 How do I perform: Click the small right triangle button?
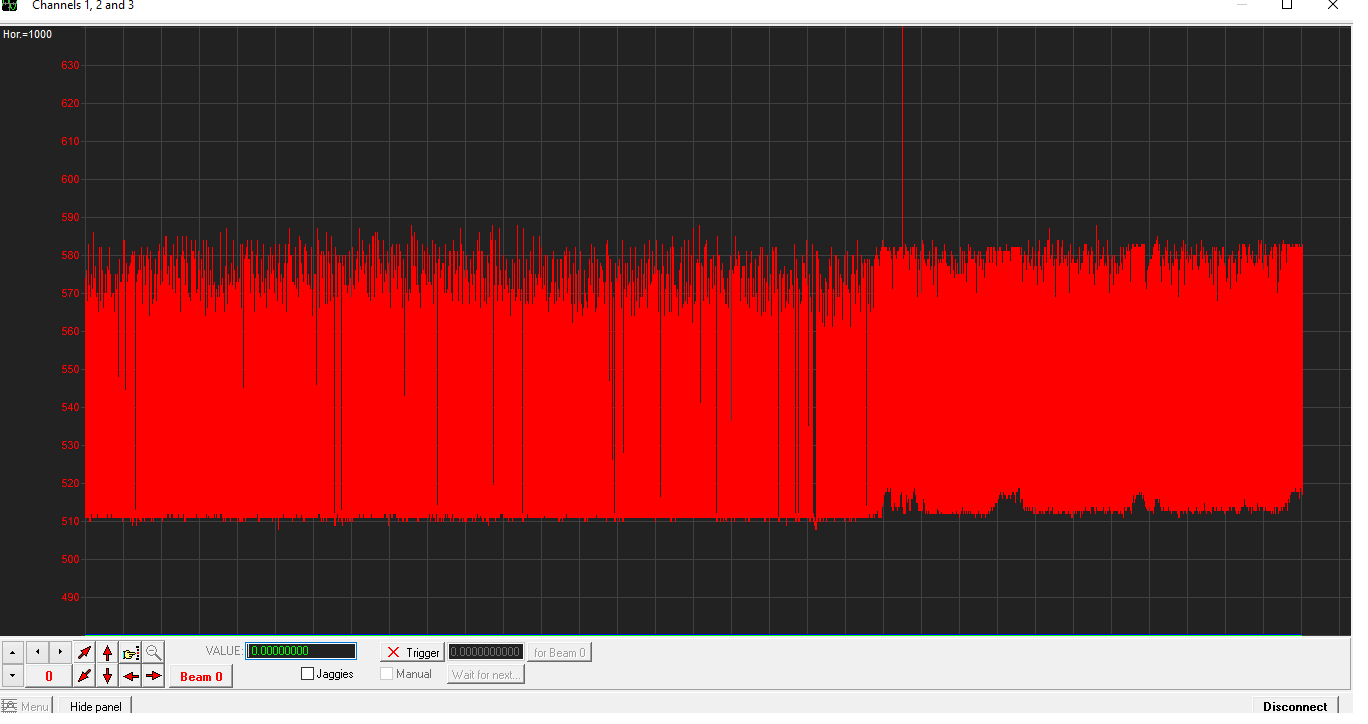point(60,652)
